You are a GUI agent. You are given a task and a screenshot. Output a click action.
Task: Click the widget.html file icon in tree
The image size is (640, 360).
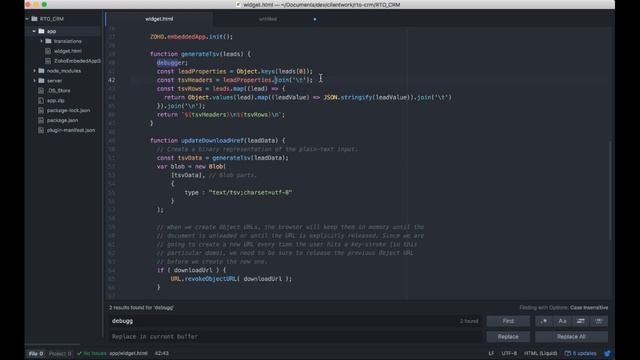pyautogui.click(x=48, y=51)
